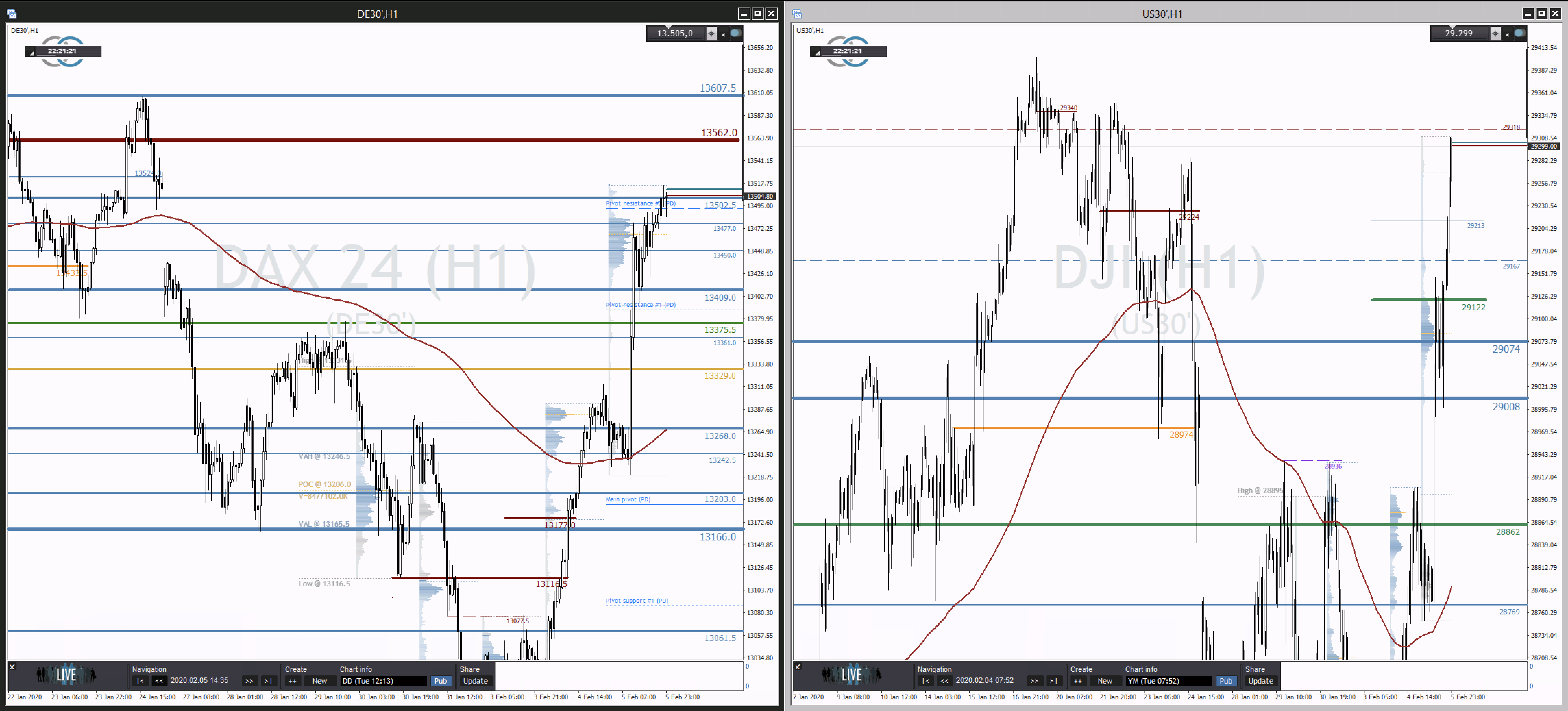This screenshot has width=1568, height=711.
Task: Click VAL @ 13165.5 label on DE30
Action: [x=324, y=524]
